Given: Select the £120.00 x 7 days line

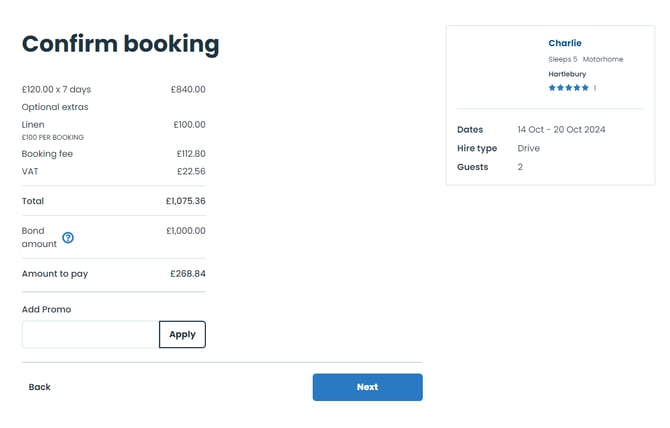Looking at the screenshot, I should pyautogui.click(x=57, y=89).
